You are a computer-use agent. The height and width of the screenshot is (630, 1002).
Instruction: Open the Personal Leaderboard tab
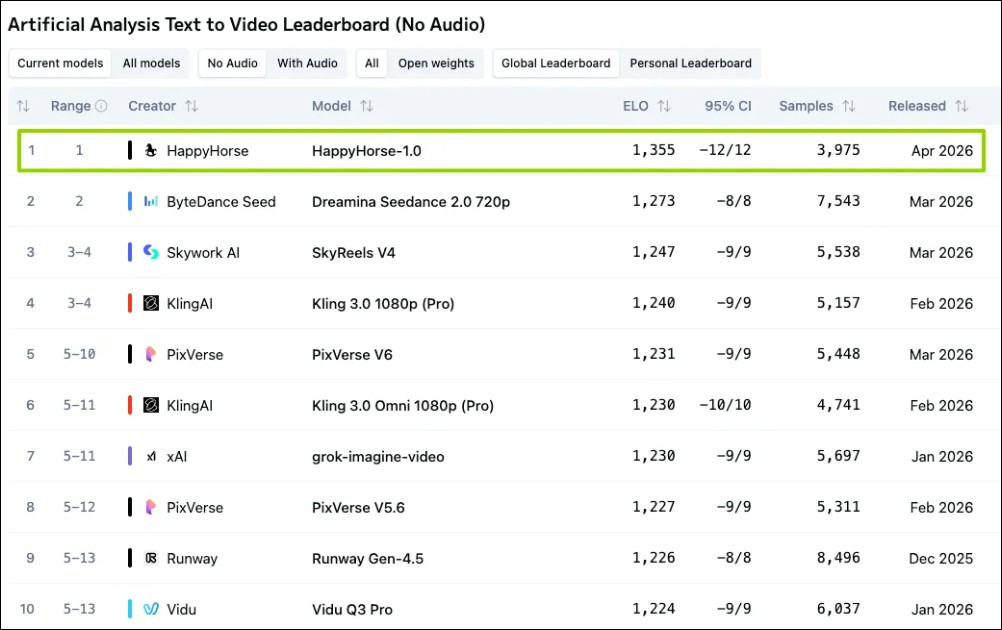[690, 63]
